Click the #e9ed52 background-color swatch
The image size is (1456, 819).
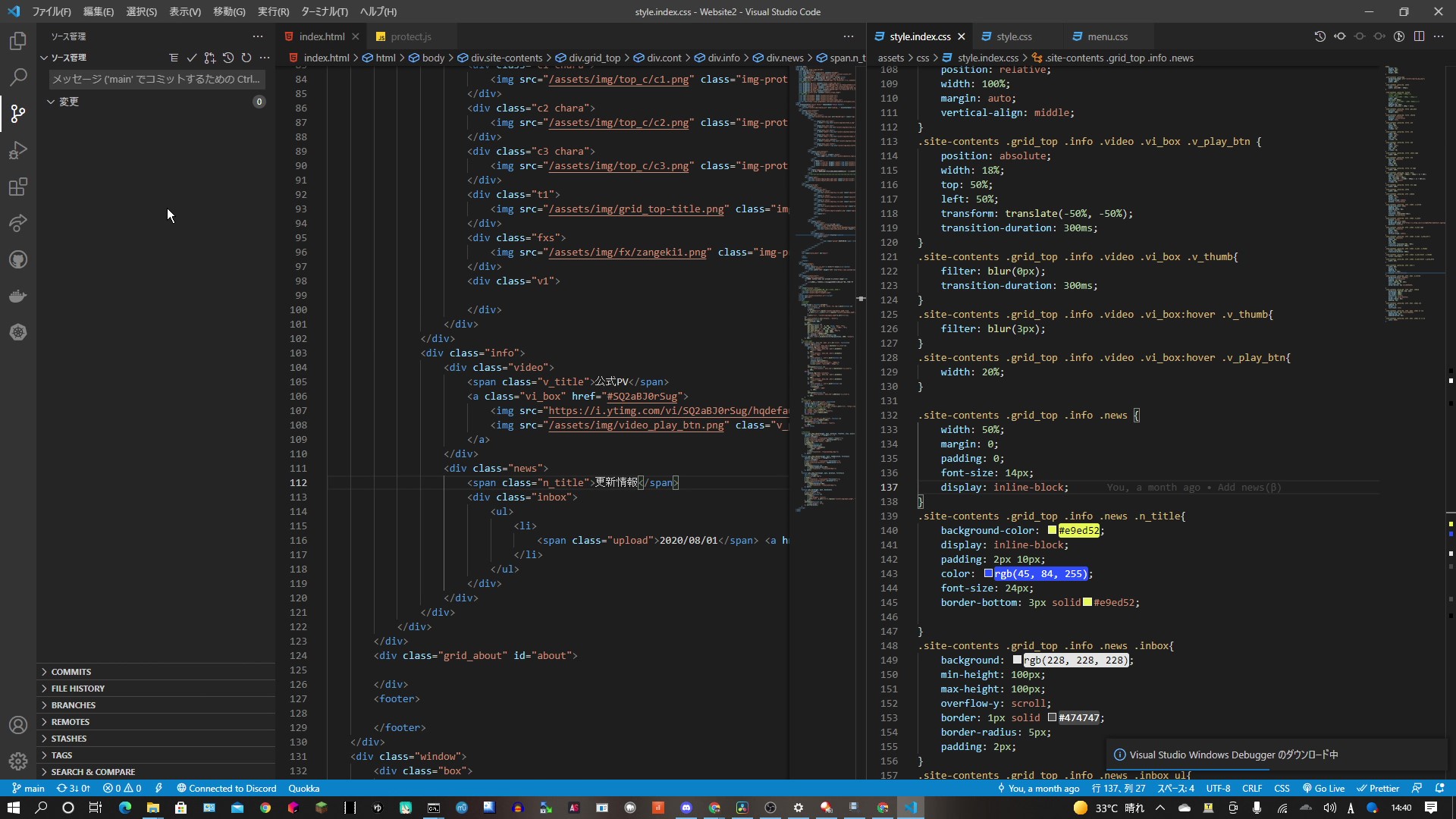coord(1052,531)
